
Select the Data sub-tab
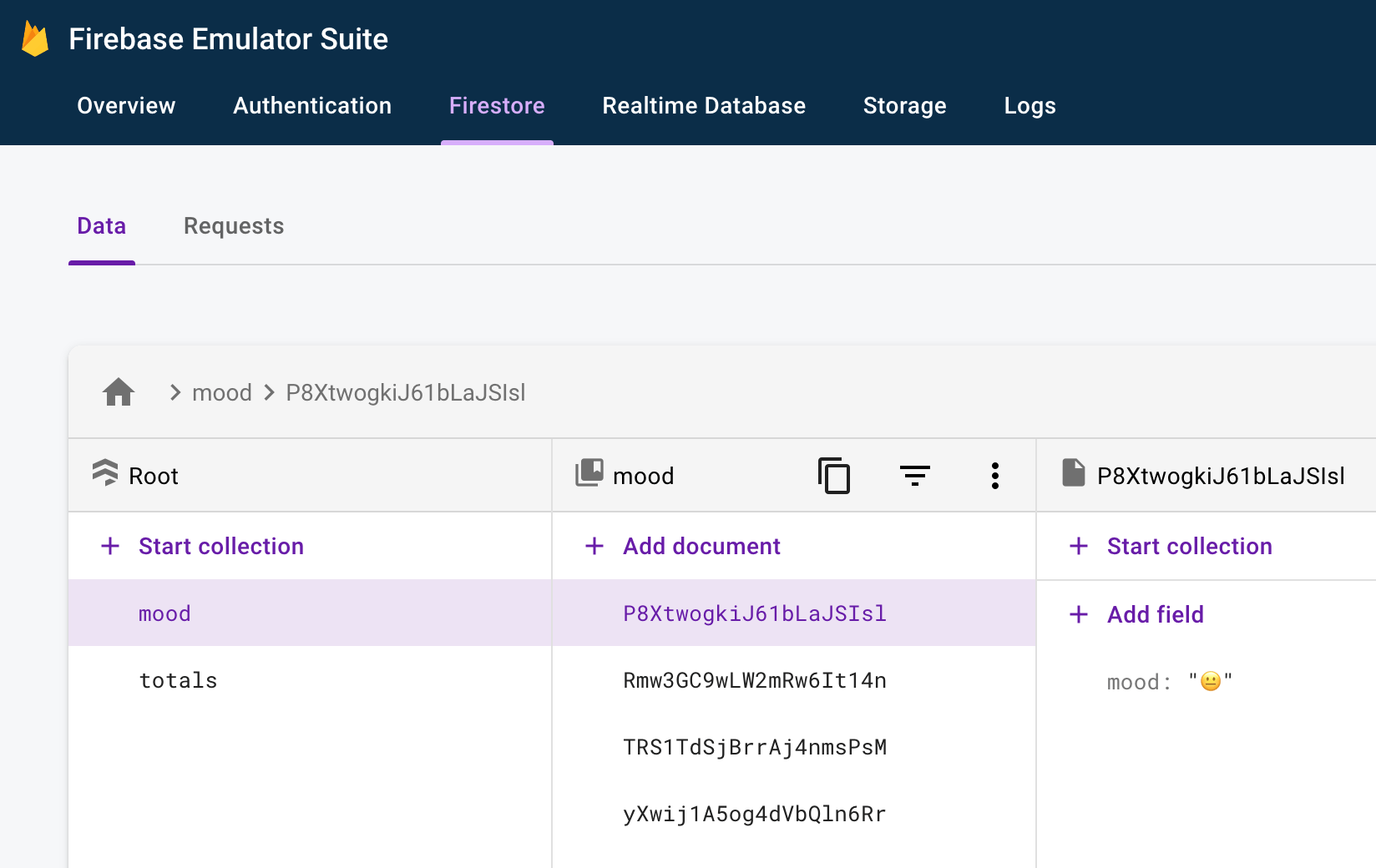[102, 226]
